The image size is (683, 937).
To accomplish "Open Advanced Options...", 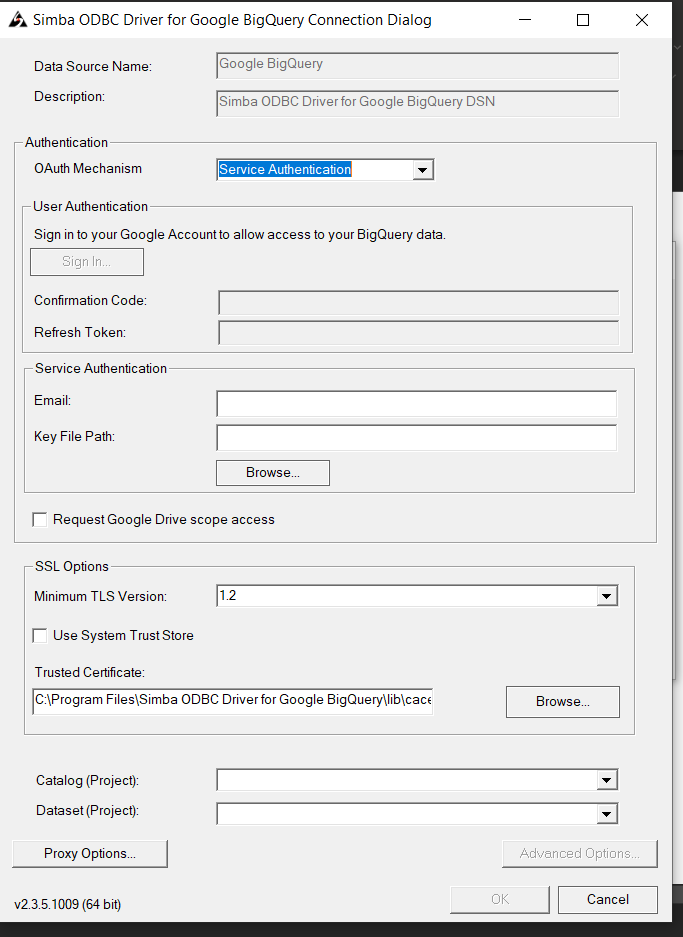I will (580, 853).
